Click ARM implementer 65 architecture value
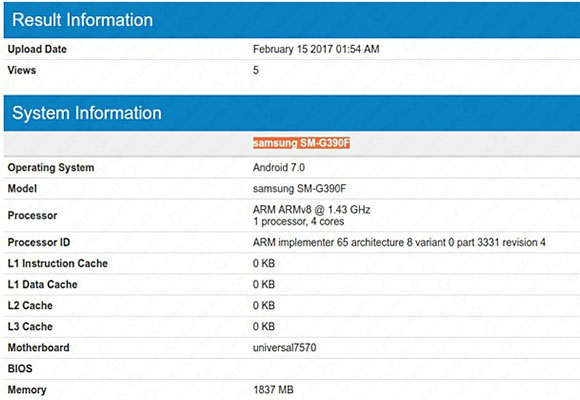The image size is (580, 400). click(399, 242)
